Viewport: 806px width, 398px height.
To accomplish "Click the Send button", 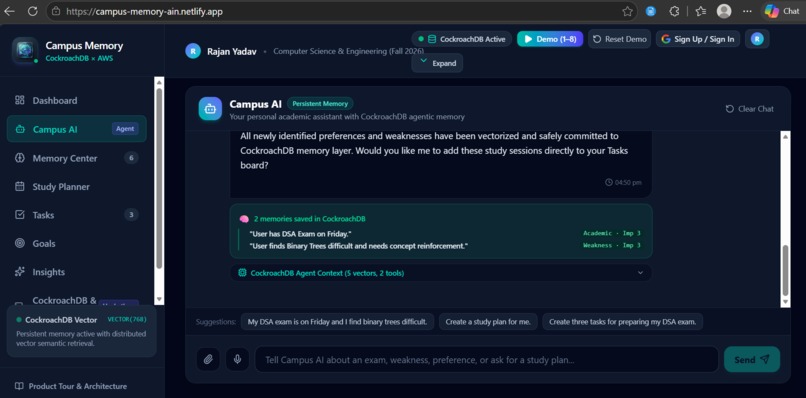I will click(752, 359).
